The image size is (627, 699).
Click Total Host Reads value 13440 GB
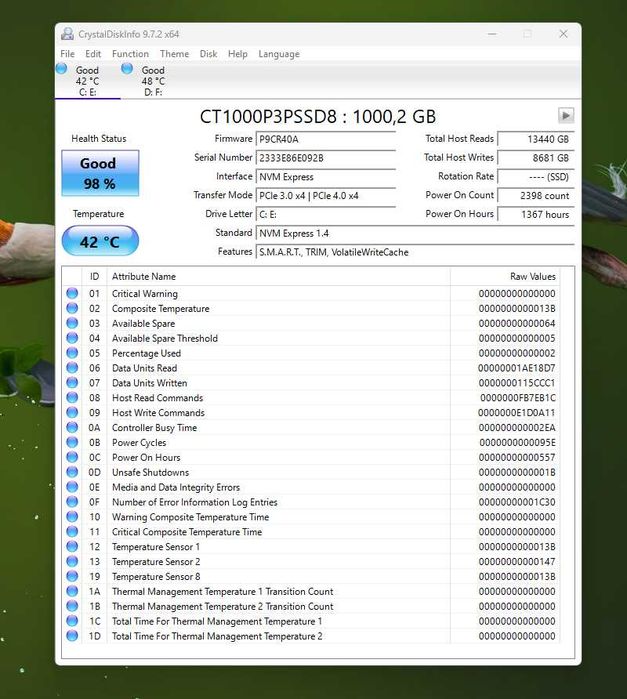click(536, 139)
